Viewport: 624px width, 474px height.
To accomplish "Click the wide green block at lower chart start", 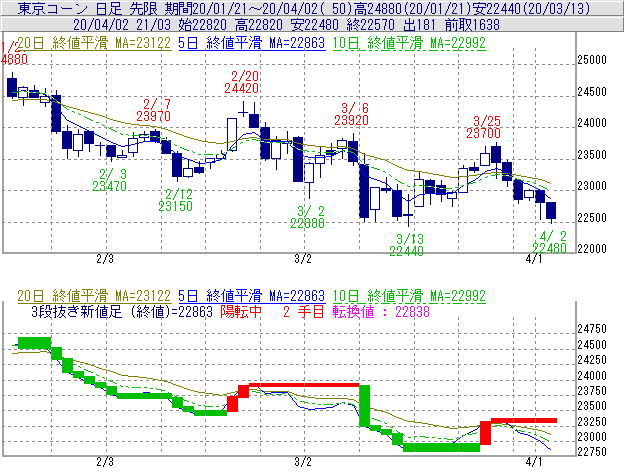I will coord(35,343).
